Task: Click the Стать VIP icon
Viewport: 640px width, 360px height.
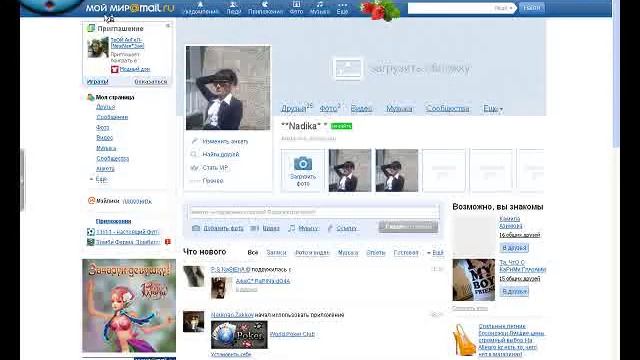Action: [194, 168]
